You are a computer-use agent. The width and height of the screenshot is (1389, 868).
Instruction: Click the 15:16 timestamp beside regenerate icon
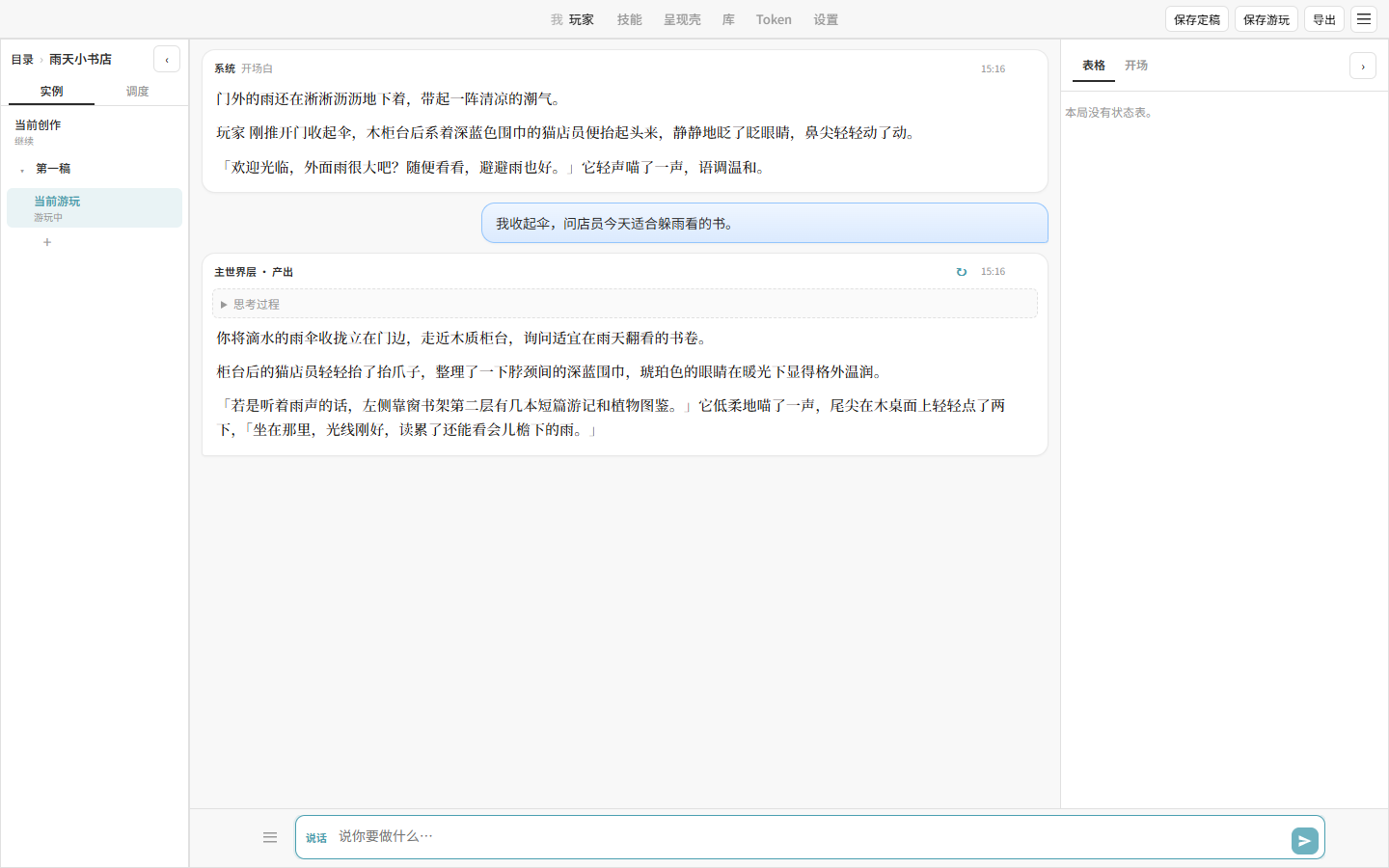[x=993, y=272]
